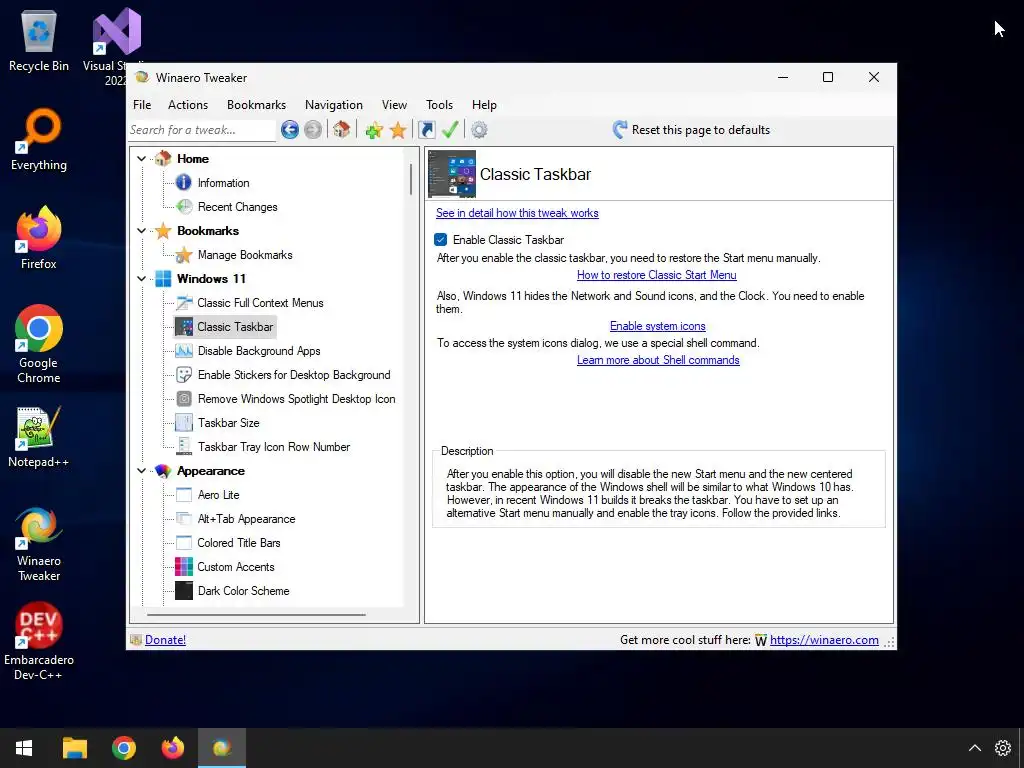The width and height of the screenshot is (1024, 768).
Task: Open 'Learn more about Shell commands' link
Action: [x=658, y=360]
